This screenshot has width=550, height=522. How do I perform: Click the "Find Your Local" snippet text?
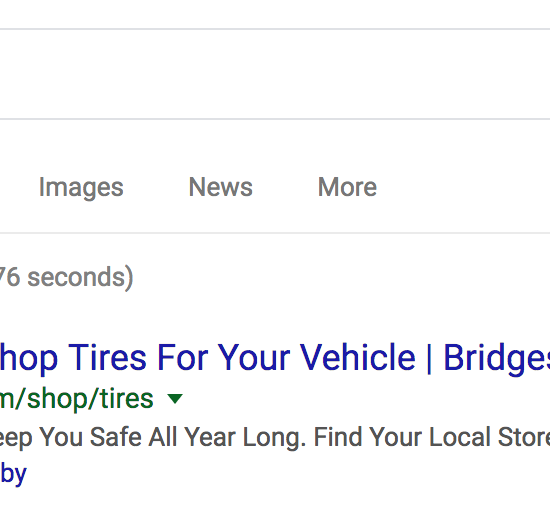tap(403, 437)
